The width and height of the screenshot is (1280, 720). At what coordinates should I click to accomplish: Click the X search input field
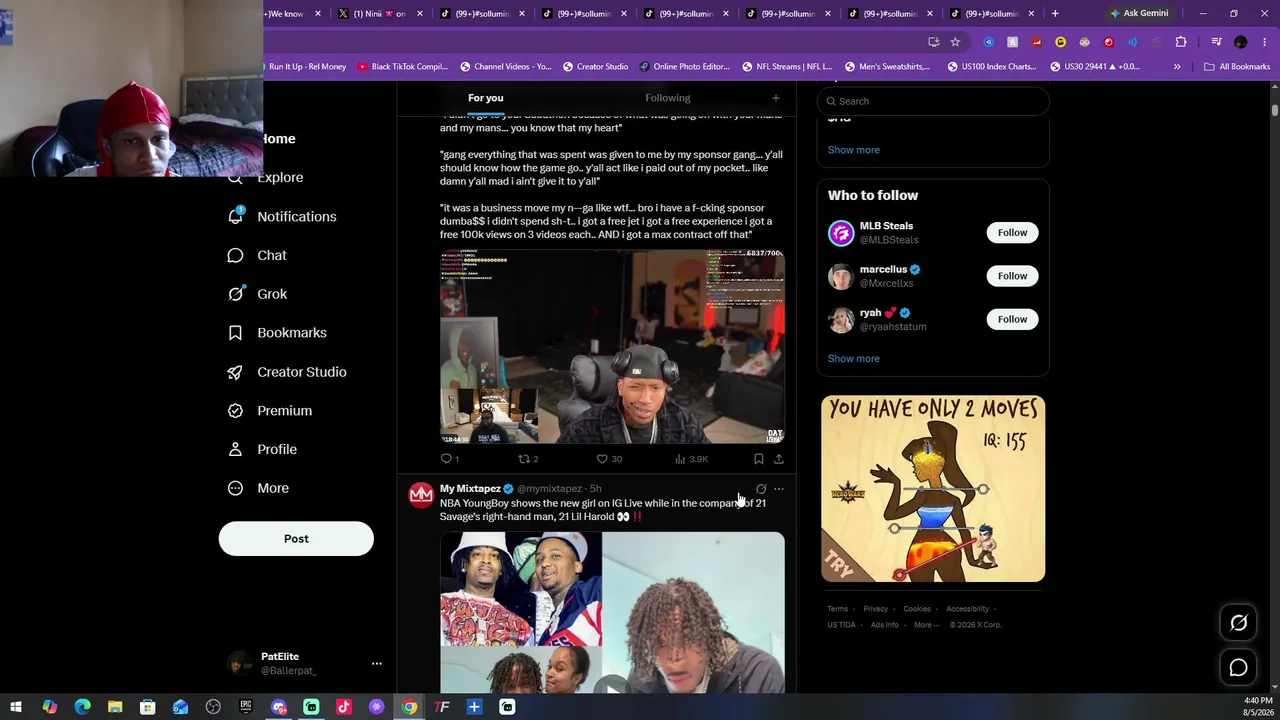tap(933, 101)
